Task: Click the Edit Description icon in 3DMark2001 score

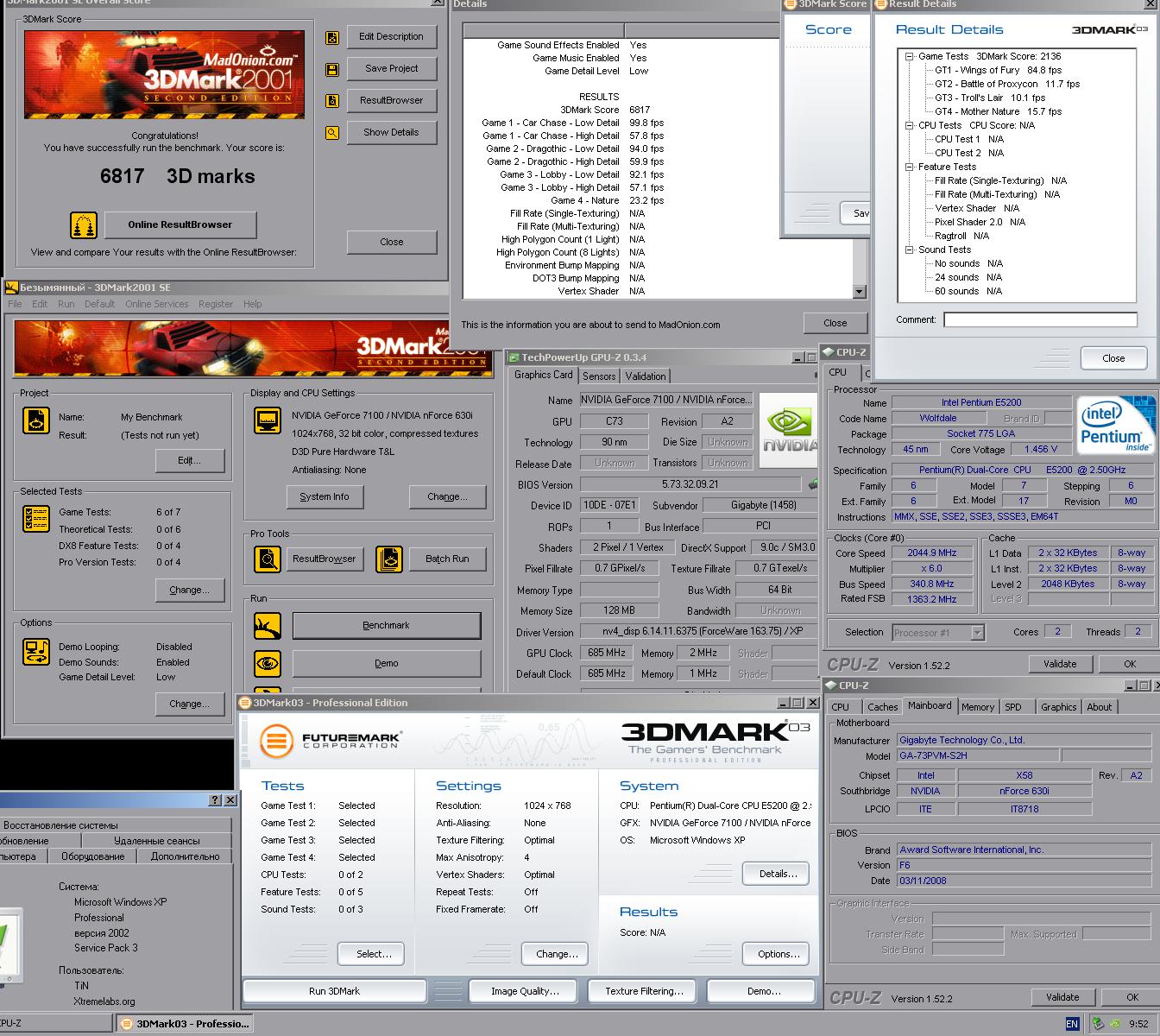Action: pos(332,37)
